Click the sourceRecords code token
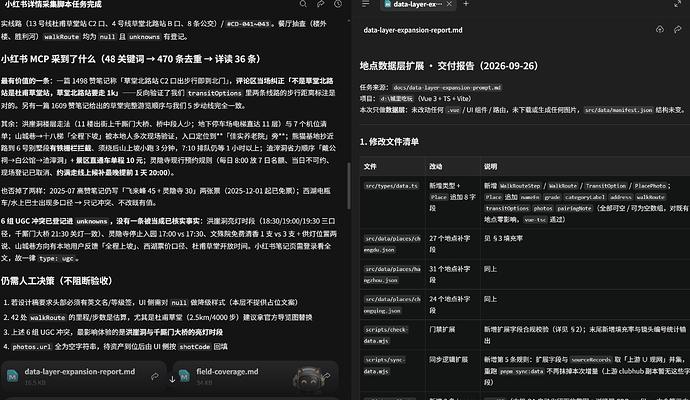690x400 pixels. [591, 360]
